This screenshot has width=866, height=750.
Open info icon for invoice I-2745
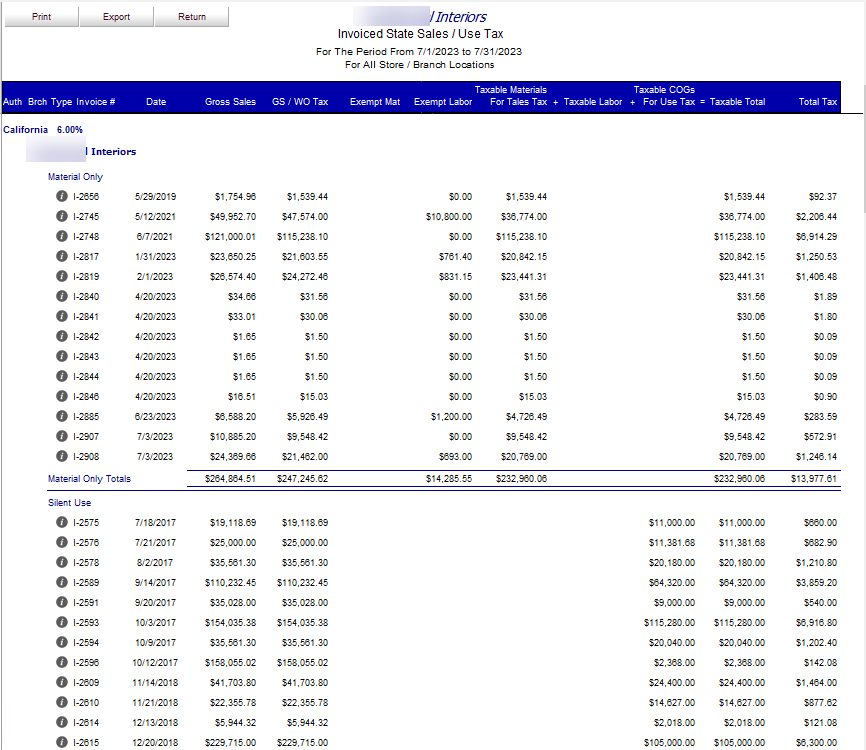click(62, 216)
